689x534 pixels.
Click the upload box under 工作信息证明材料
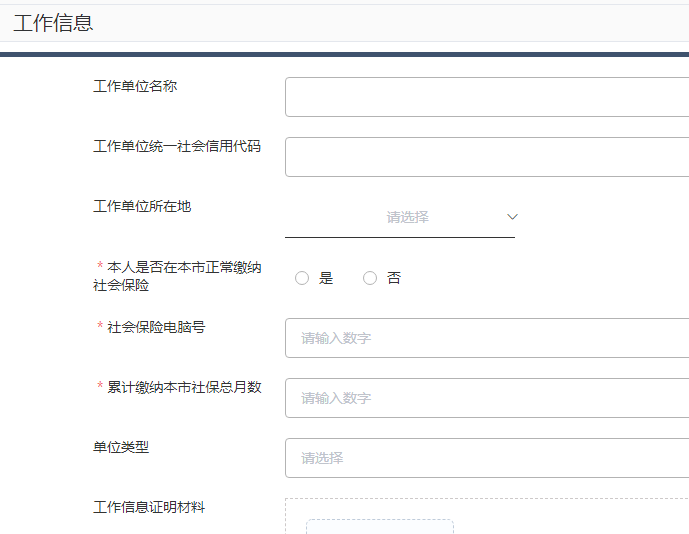[x=380, y=527]
